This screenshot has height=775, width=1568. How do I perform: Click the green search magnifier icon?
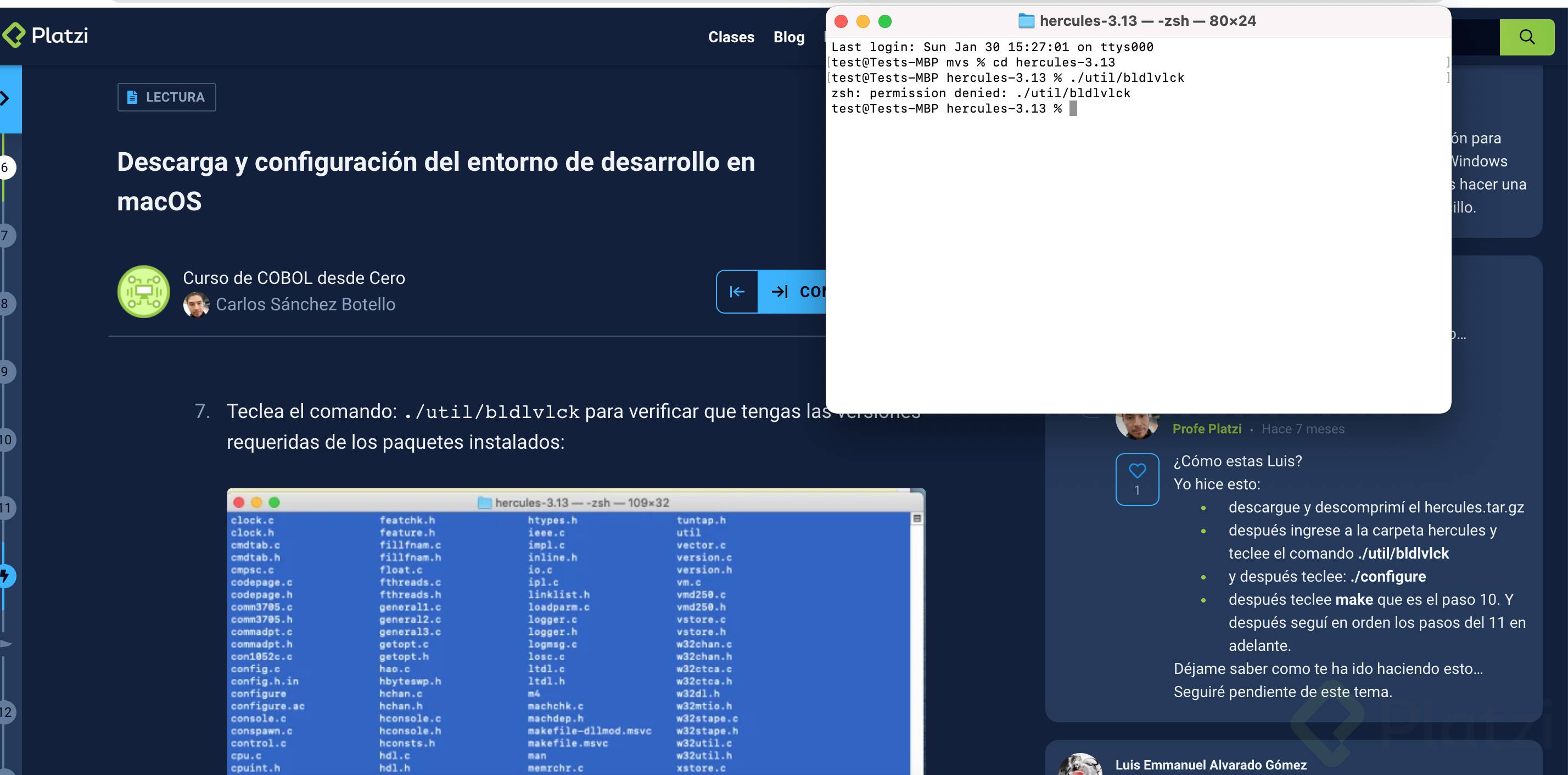[1526, 37]
